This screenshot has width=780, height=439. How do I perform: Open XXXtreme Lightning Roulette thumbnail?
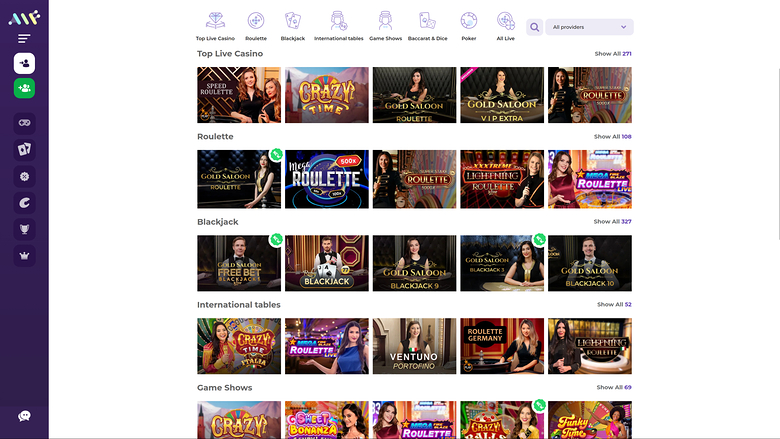(502, 179)
